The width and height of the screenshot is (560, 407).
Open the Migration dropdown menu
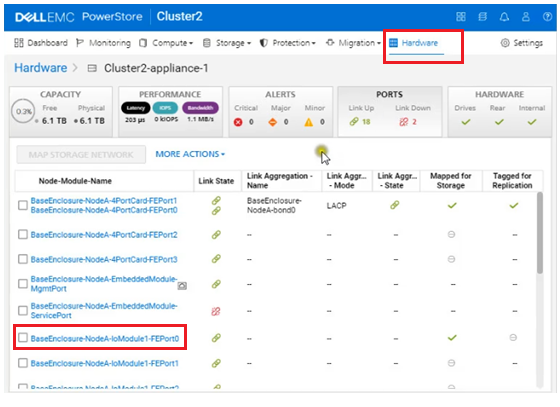point(353,43)
